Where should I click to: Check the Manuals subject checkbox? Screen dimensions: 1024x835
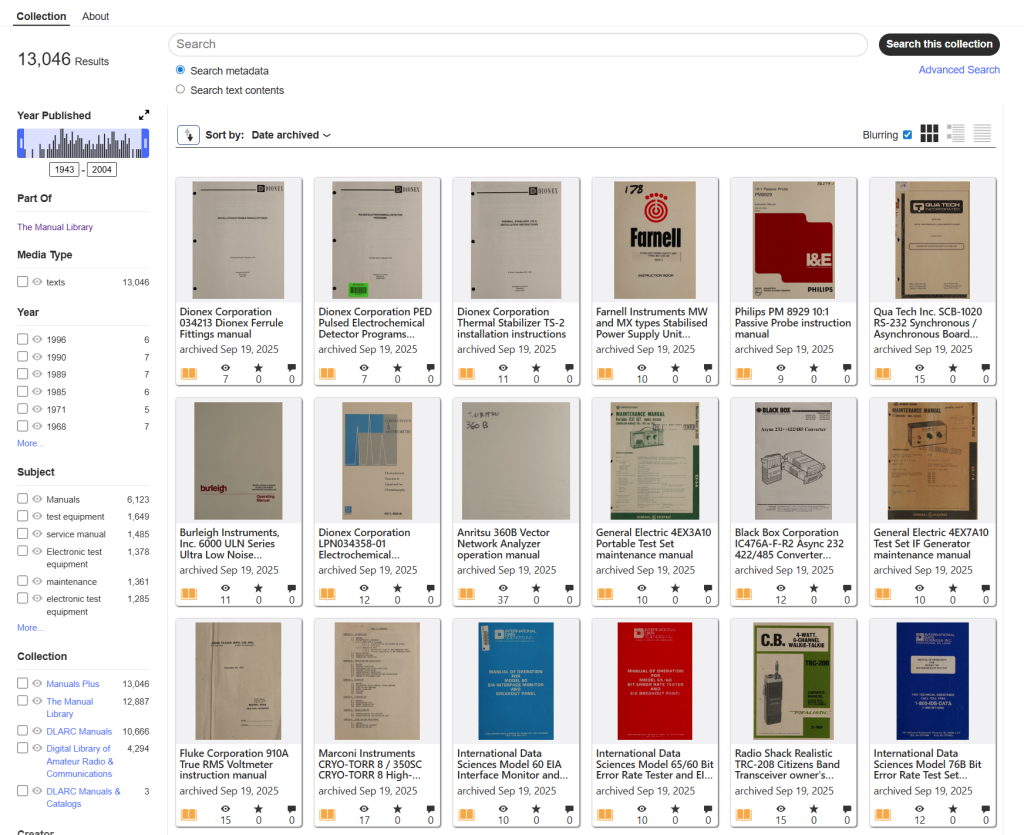pos(23,499)
